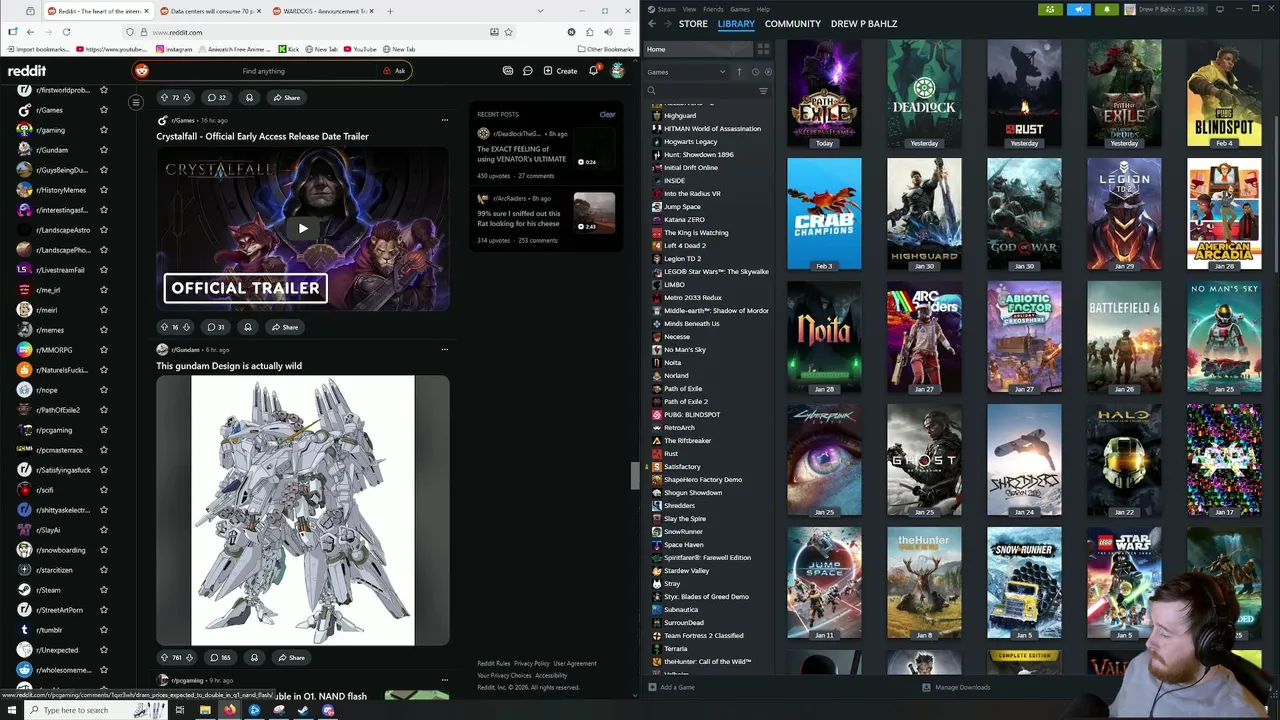
Task: Show ready-to-play games in Steam library
Action: click(767, 72)
